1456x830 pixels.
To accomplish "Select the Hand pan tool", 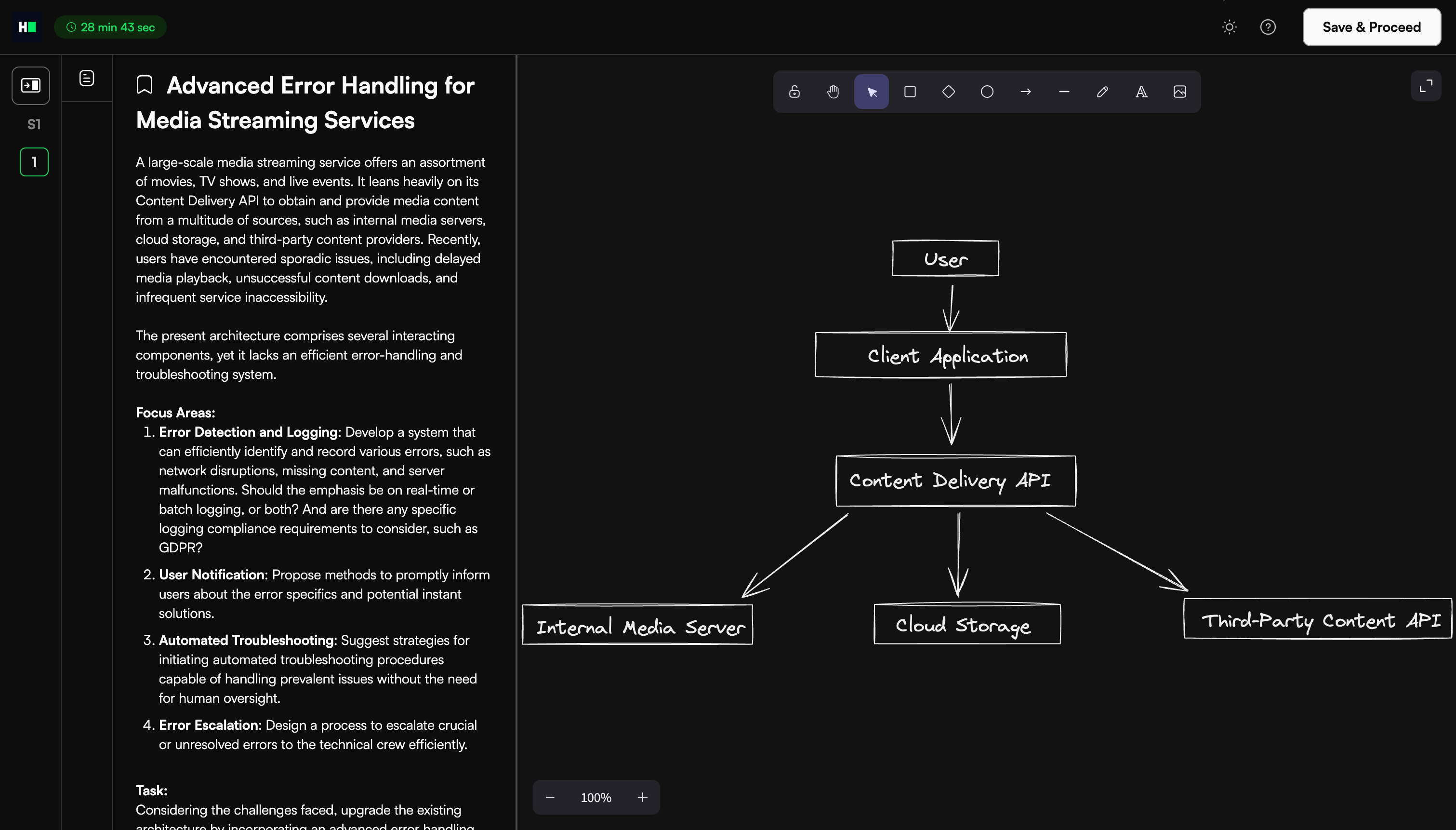I will tap(833, 92).
